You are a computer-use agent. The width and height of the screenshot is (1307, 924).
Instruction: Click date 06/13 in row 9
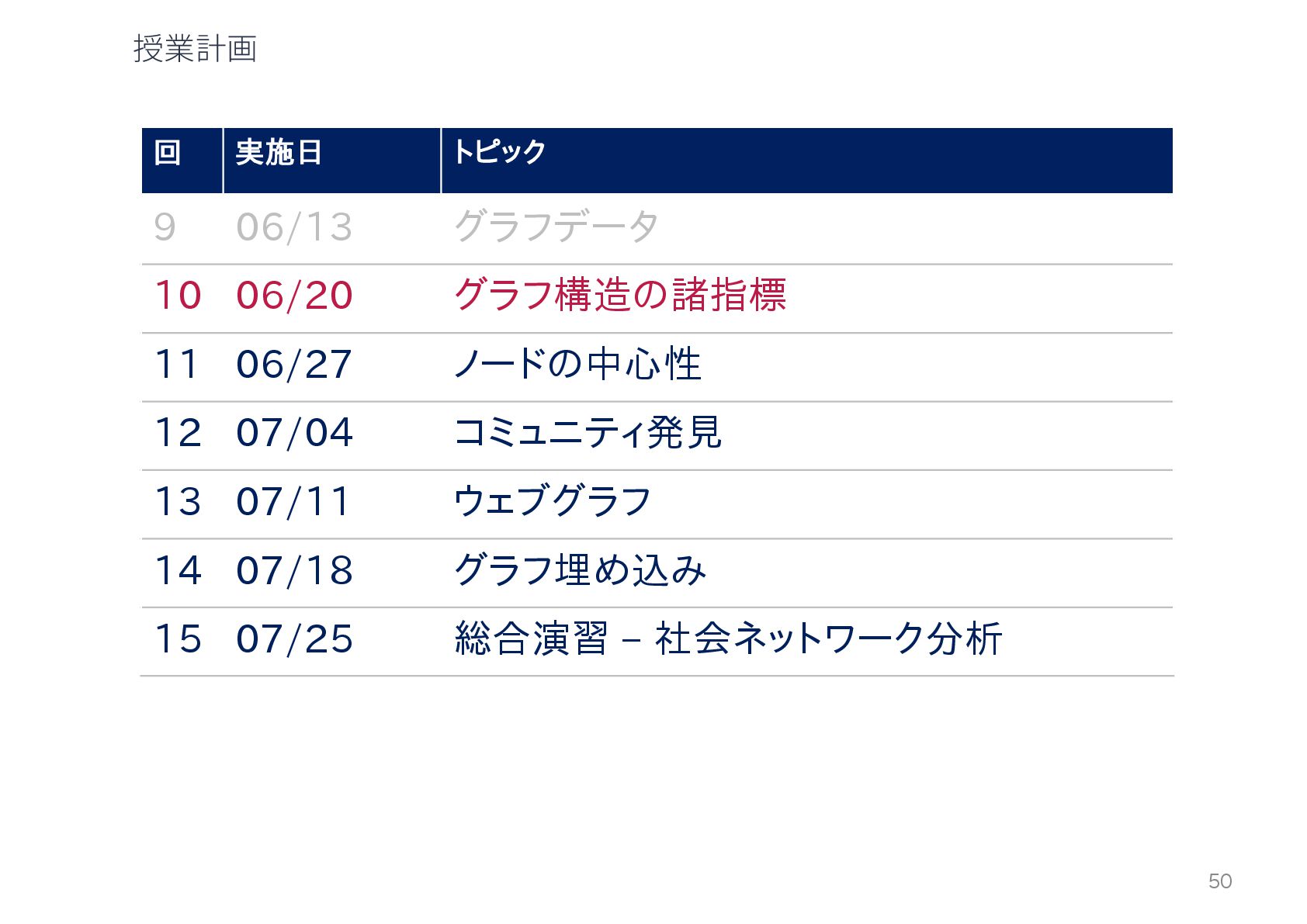(294, 227)
